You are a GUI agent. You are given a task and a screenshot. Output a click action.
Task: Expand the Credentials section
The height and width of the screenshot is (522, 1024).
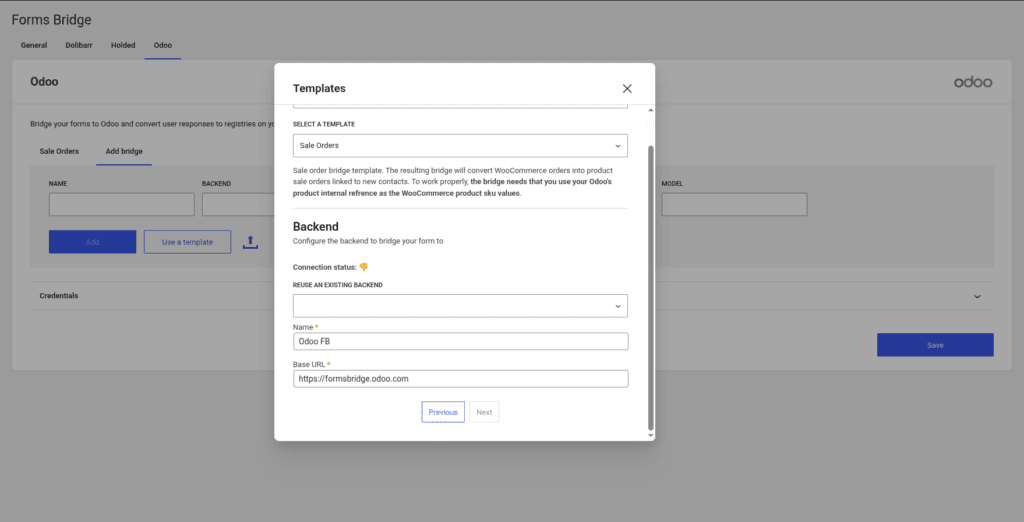(512, 296)
